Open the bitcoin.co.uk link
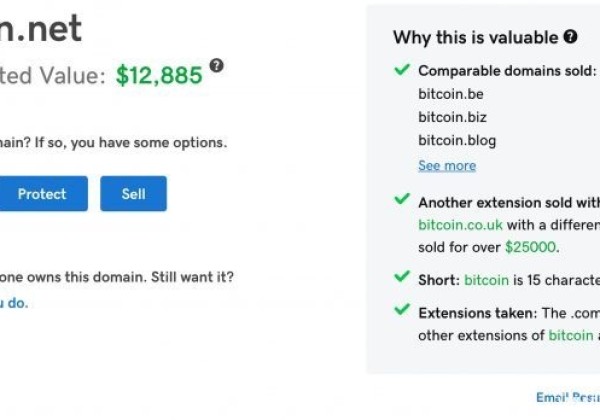The width and height of the screenshot is (600, 420). tap(461, 224)
